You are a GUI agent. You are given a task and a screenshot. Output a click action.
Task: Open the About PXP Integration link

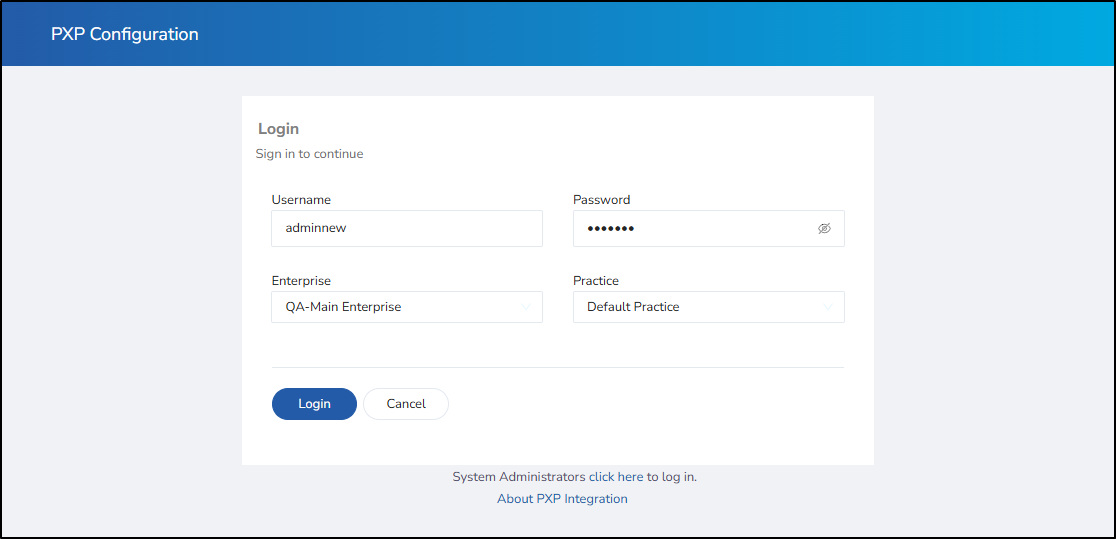click(x=562, y=498)
